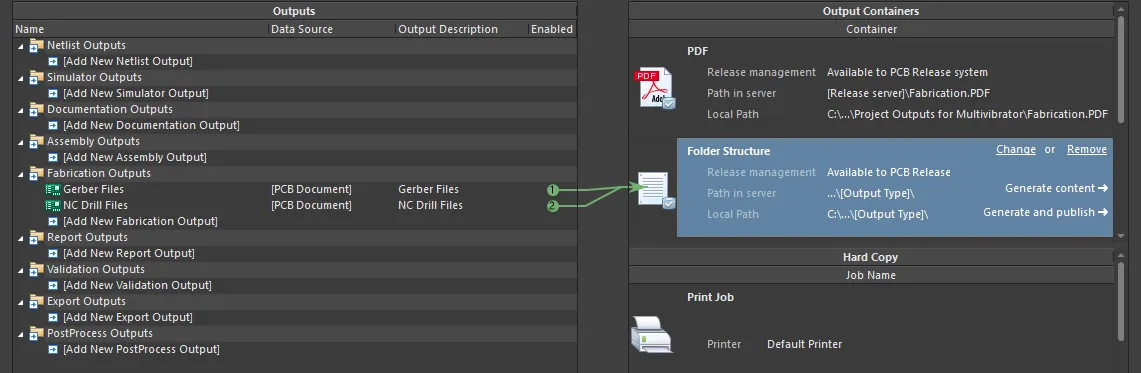Viewport: 1141px width, 373px height.
Task: Collapse the PostProcess Outputs tree node
Action: pyautogui.click(x=20, y=334)
